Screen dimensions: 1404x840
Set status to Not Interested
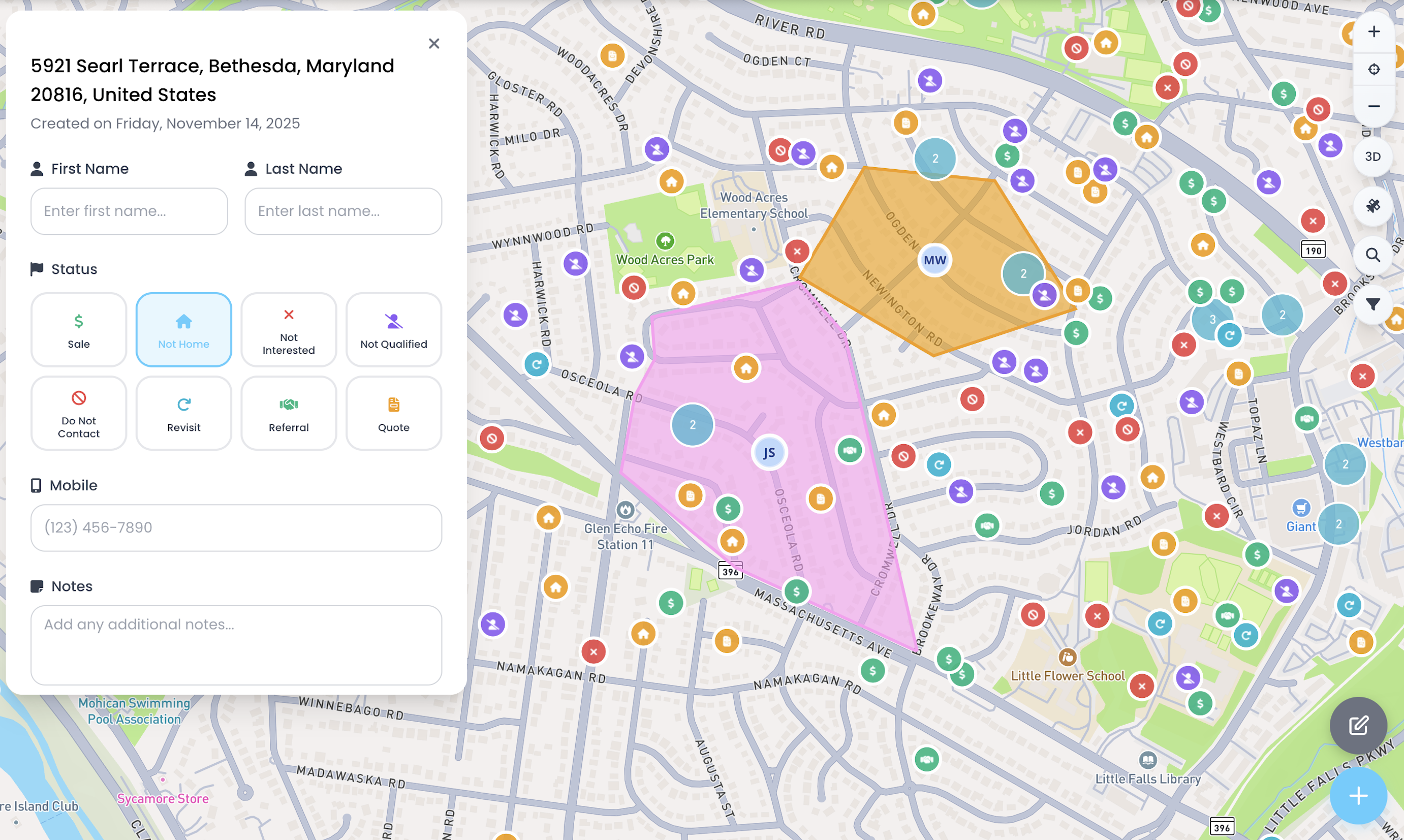point(289,330)
